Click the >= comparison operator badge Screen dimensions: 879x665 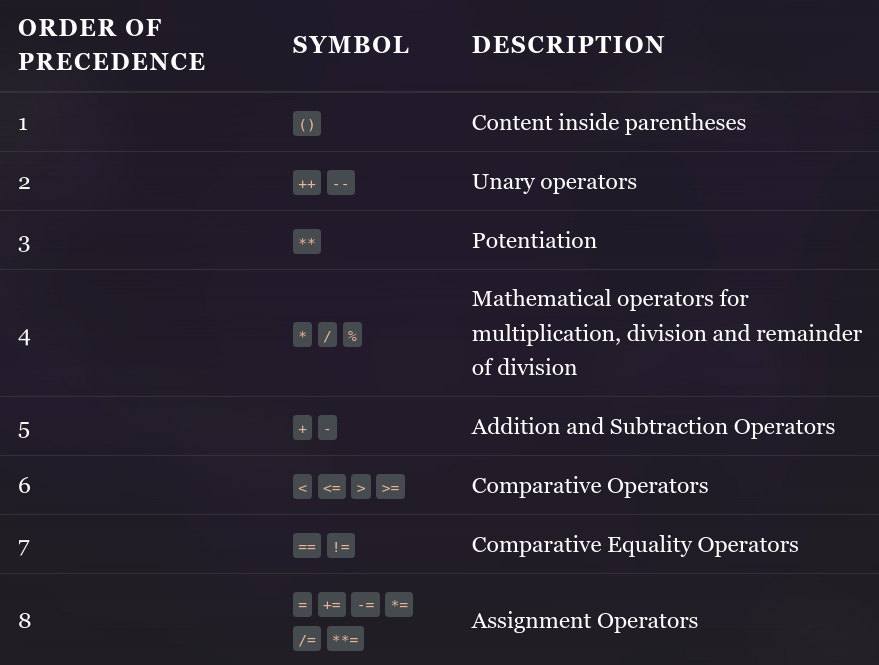390,487
